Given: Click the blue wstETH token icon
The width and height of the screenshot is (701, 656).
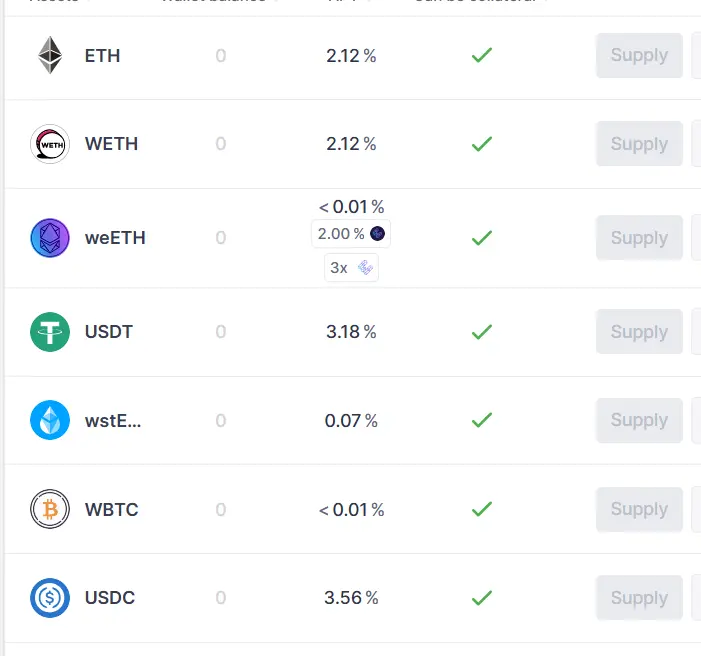Looking at the screenshot, I should [x=50, y=420].
